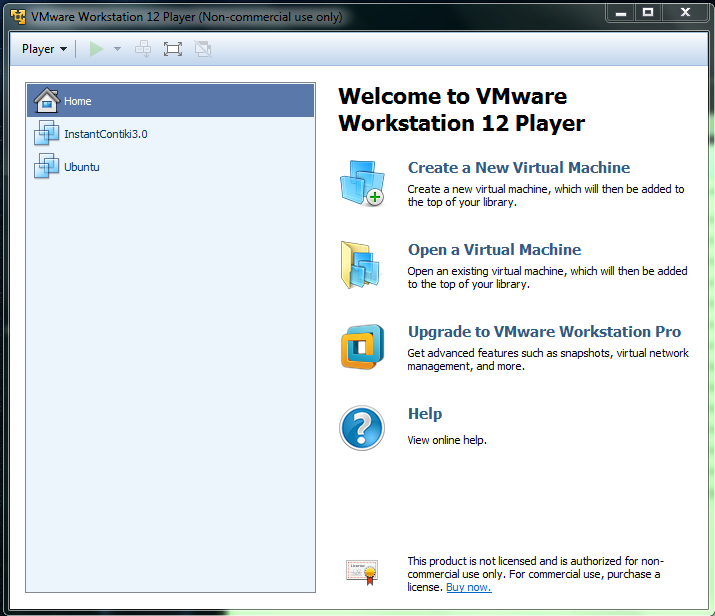This screenshot has width=715, height=616.
Task: Click the Workstation Pro upgrade icon
Action: point(363,347)
